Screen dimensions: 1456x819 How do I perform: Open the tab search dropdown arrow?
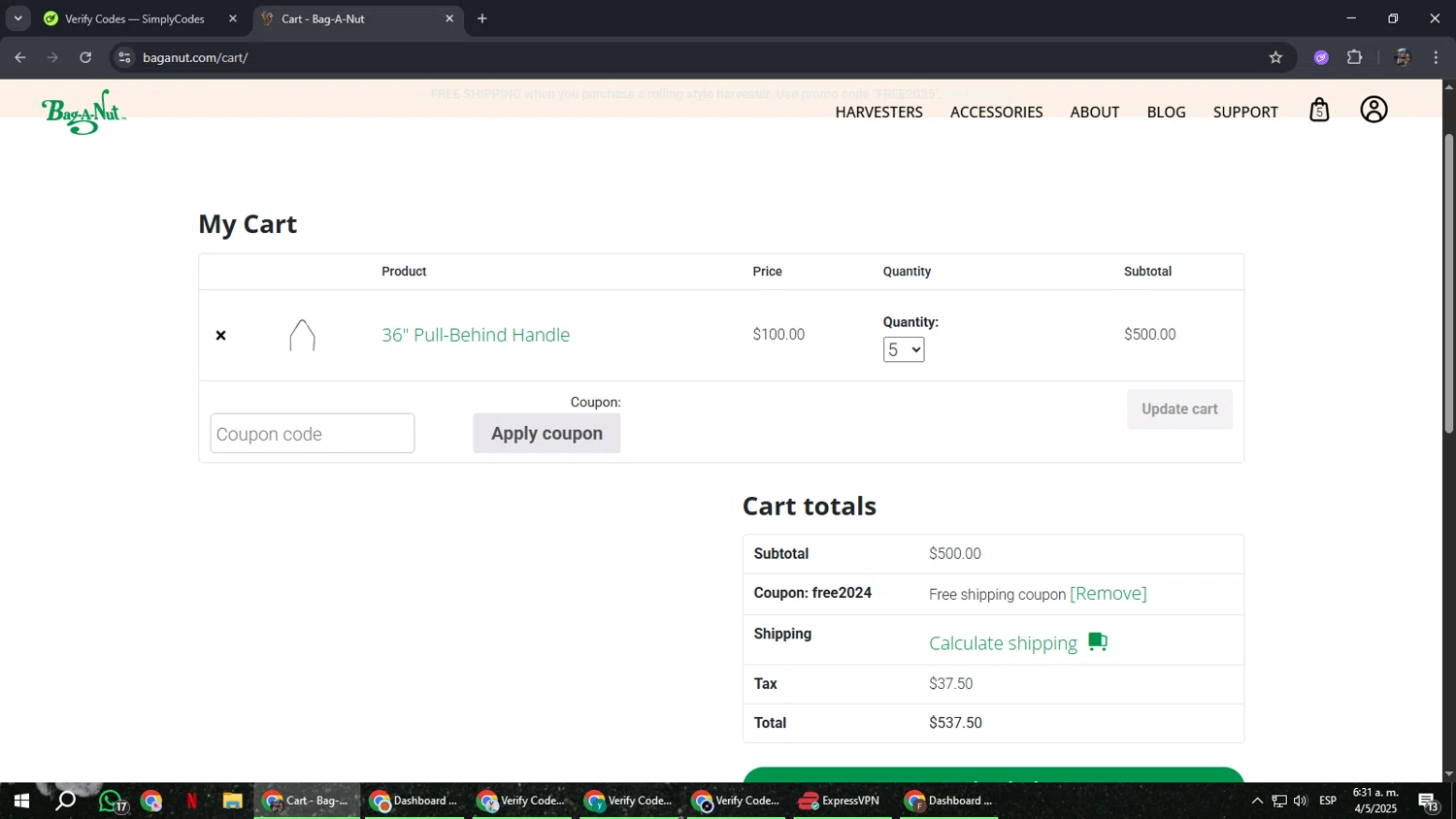pyautogui.click(x=17, y=18)
